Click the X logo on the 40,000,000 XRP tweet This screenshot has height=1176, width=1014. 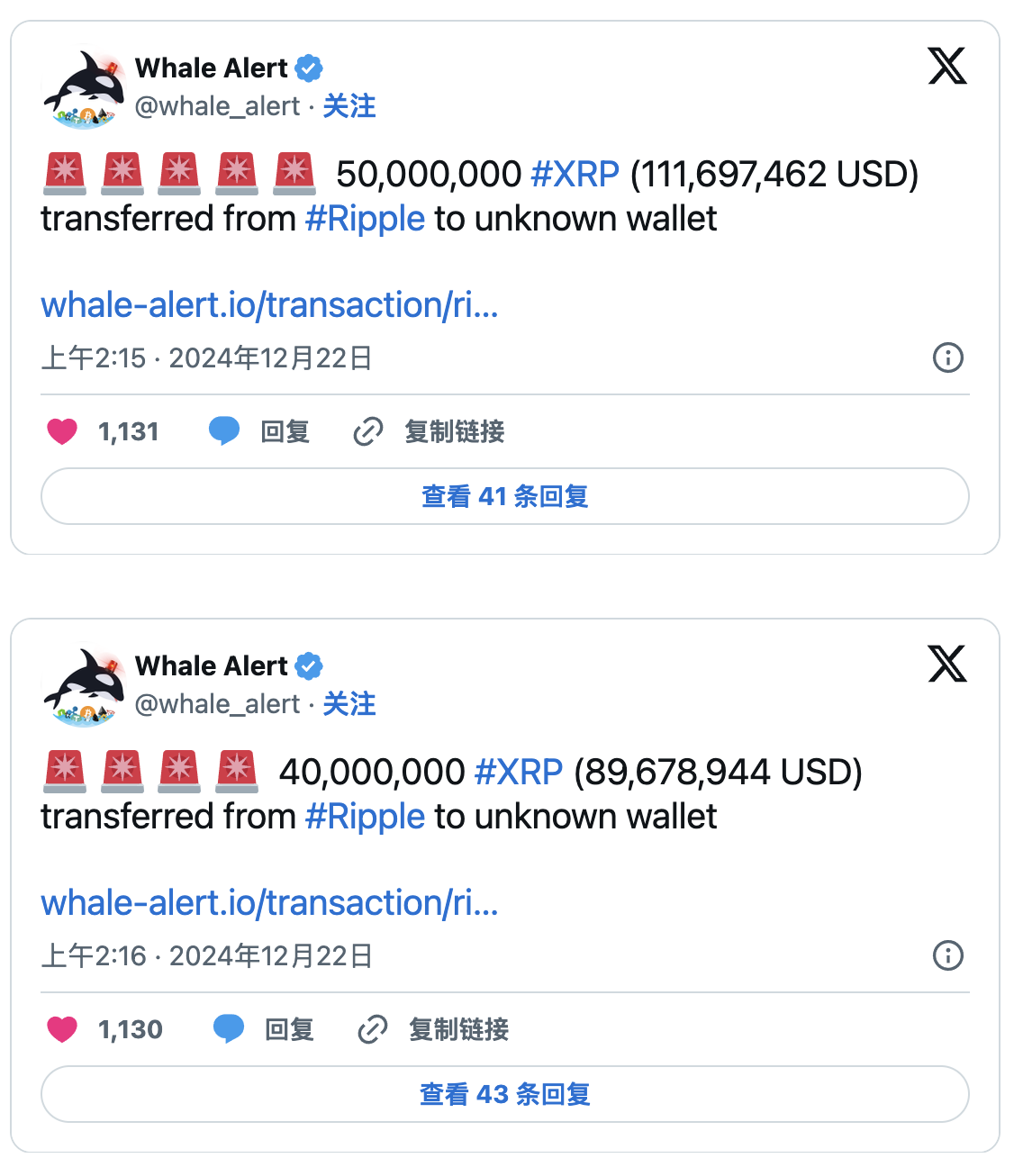[947, 664]
